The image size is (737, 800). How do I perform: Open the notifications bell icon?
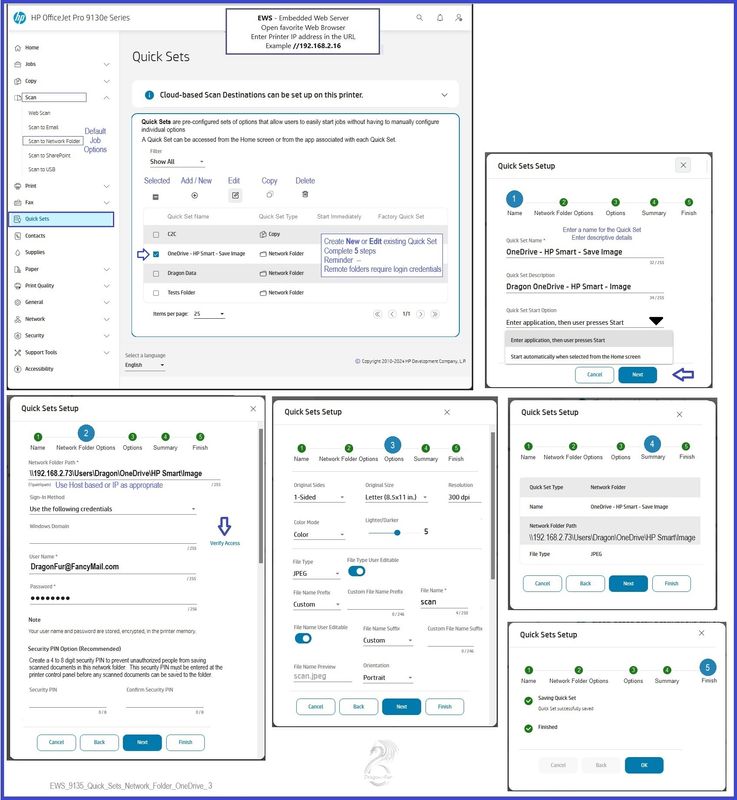click(x=440, y=18)
